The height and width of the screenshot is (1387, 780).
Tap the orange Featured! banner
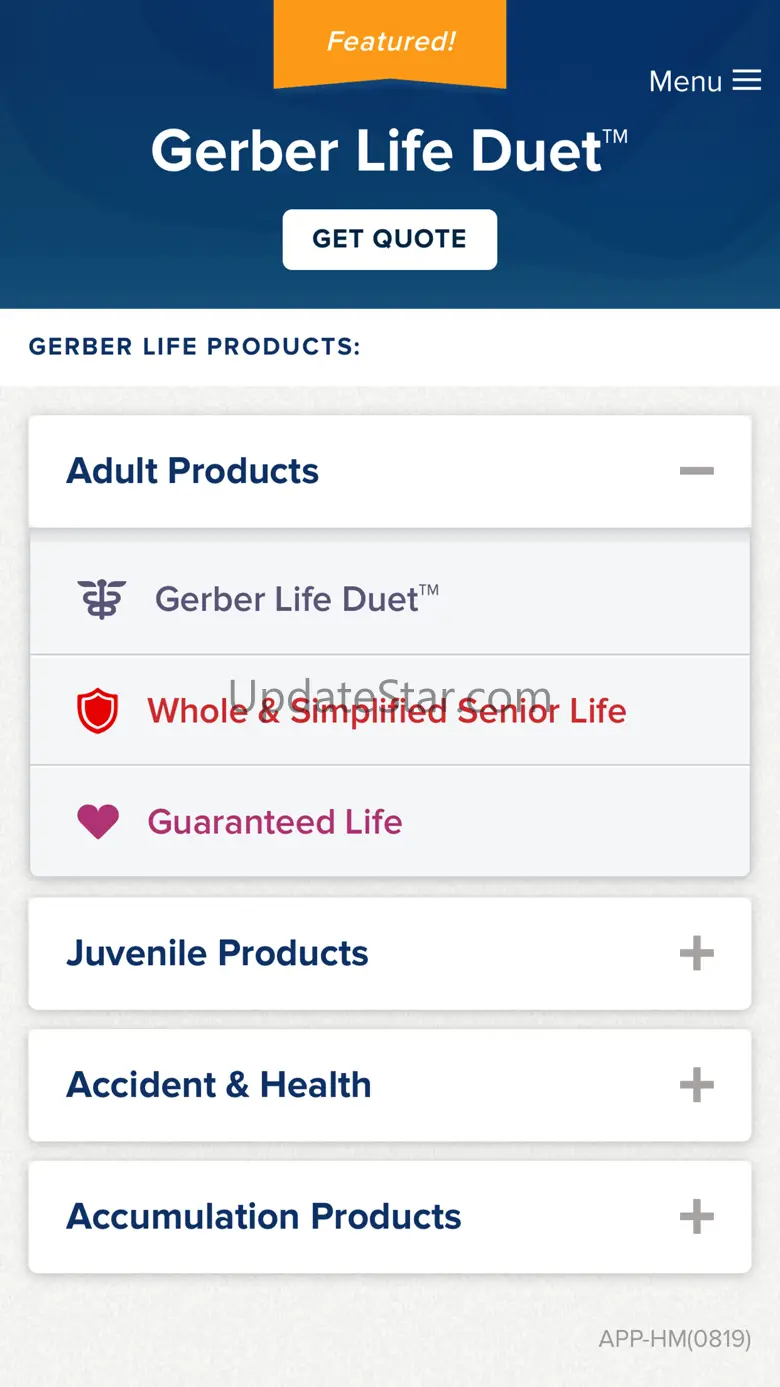[x=390, y=42]
